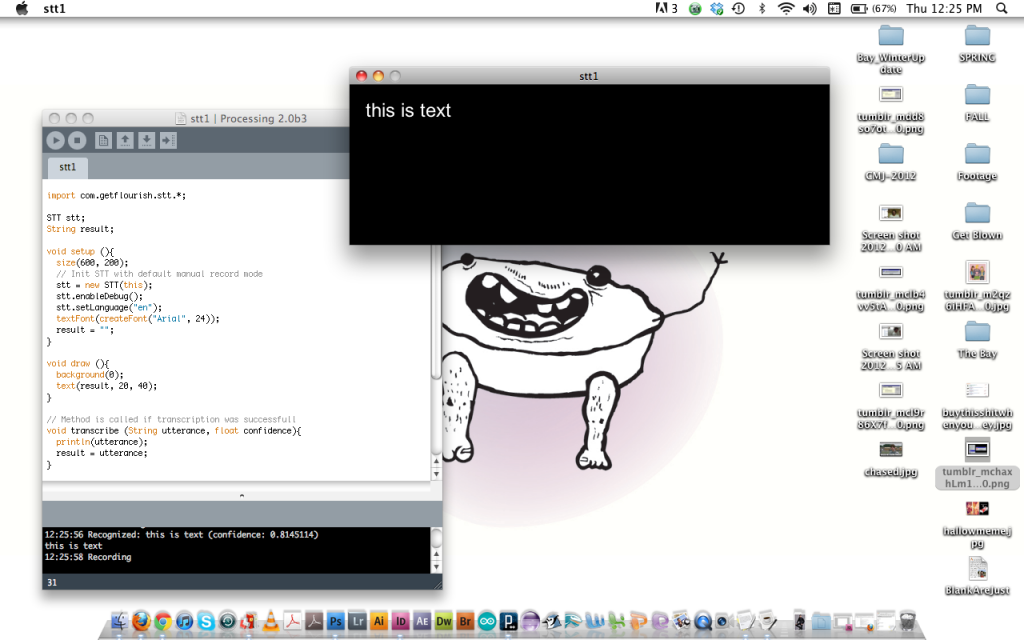Open Spotlight search in menu bar

point(1002,8)
